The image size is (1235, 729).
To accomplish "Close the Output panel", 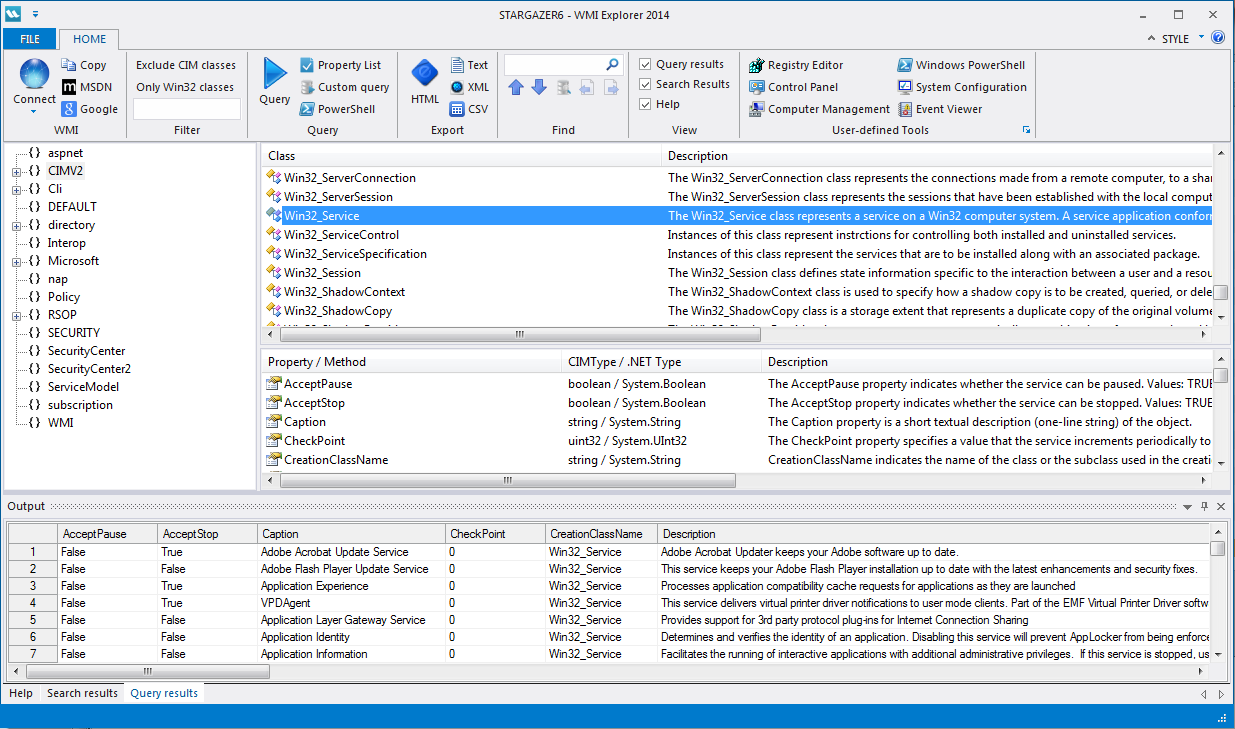I will [1221, 507].
